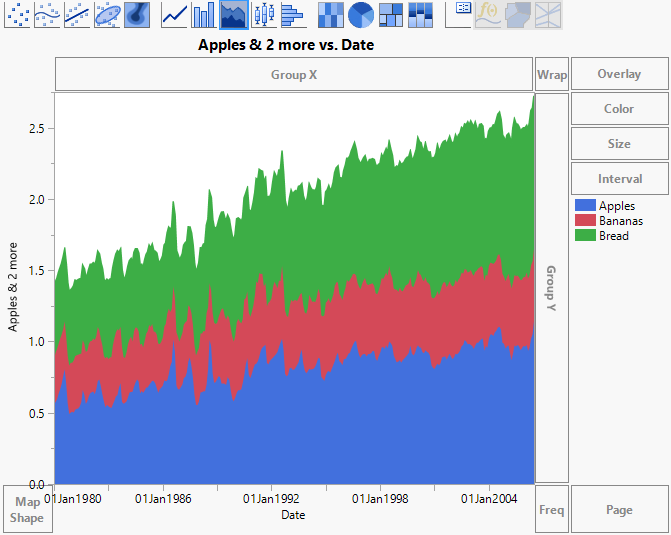Click the chart title text
671x535 pixels.
click(286, 45)
